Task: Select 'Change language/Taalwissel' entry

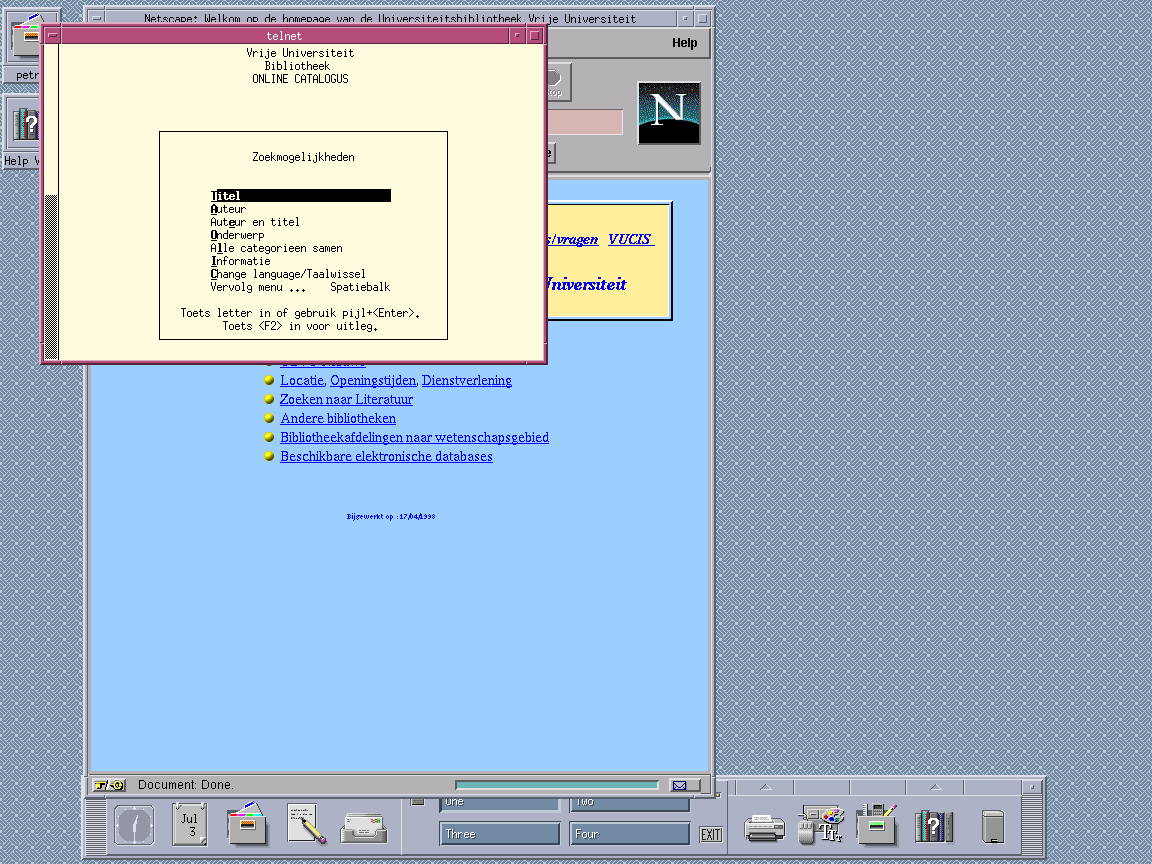Action: pos(288,274)
